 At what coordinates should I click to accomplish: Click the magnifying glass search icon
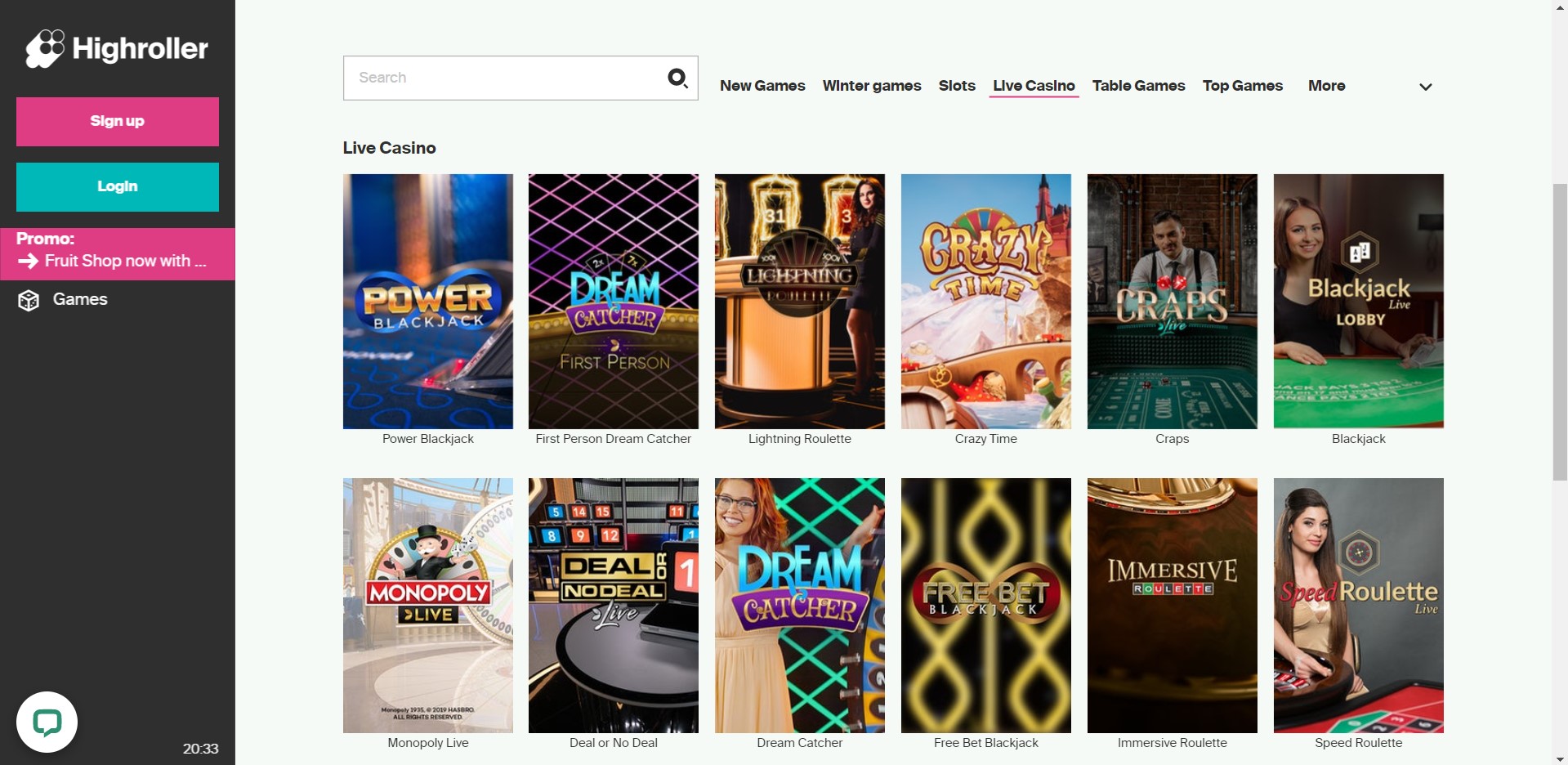point(677,78)
